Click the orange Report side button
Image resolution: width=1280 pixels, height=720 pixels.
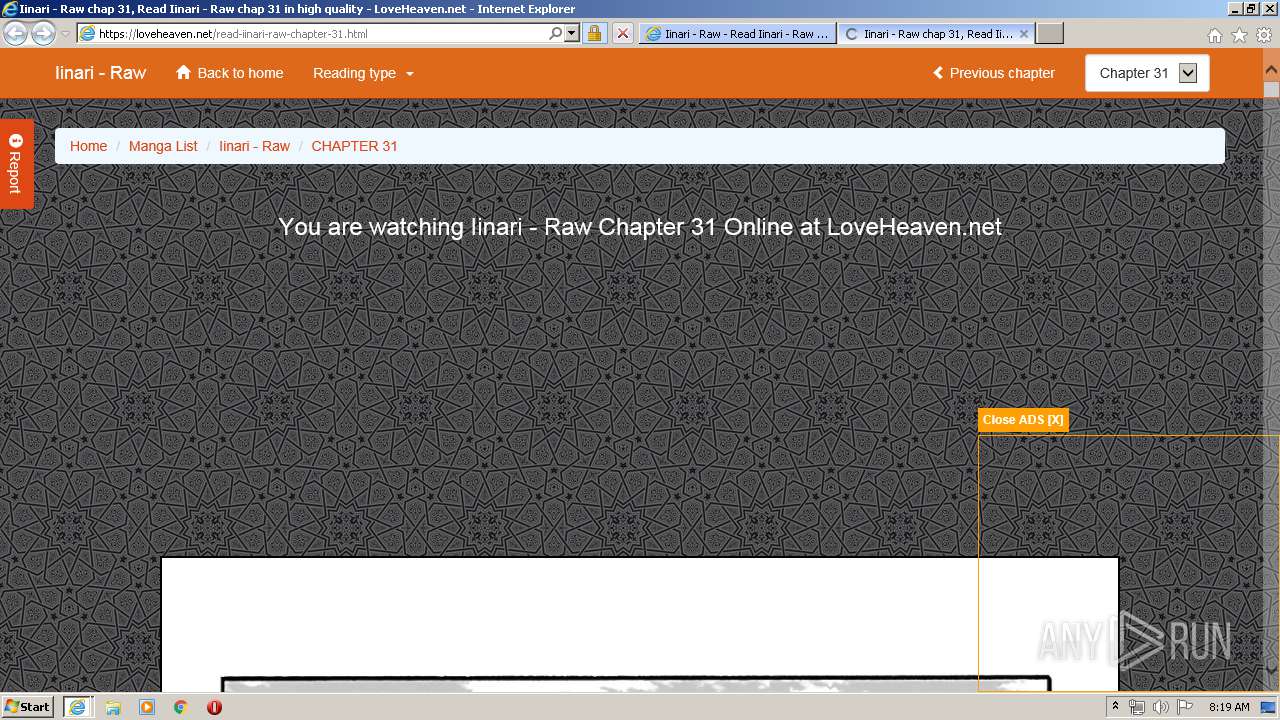16,164
